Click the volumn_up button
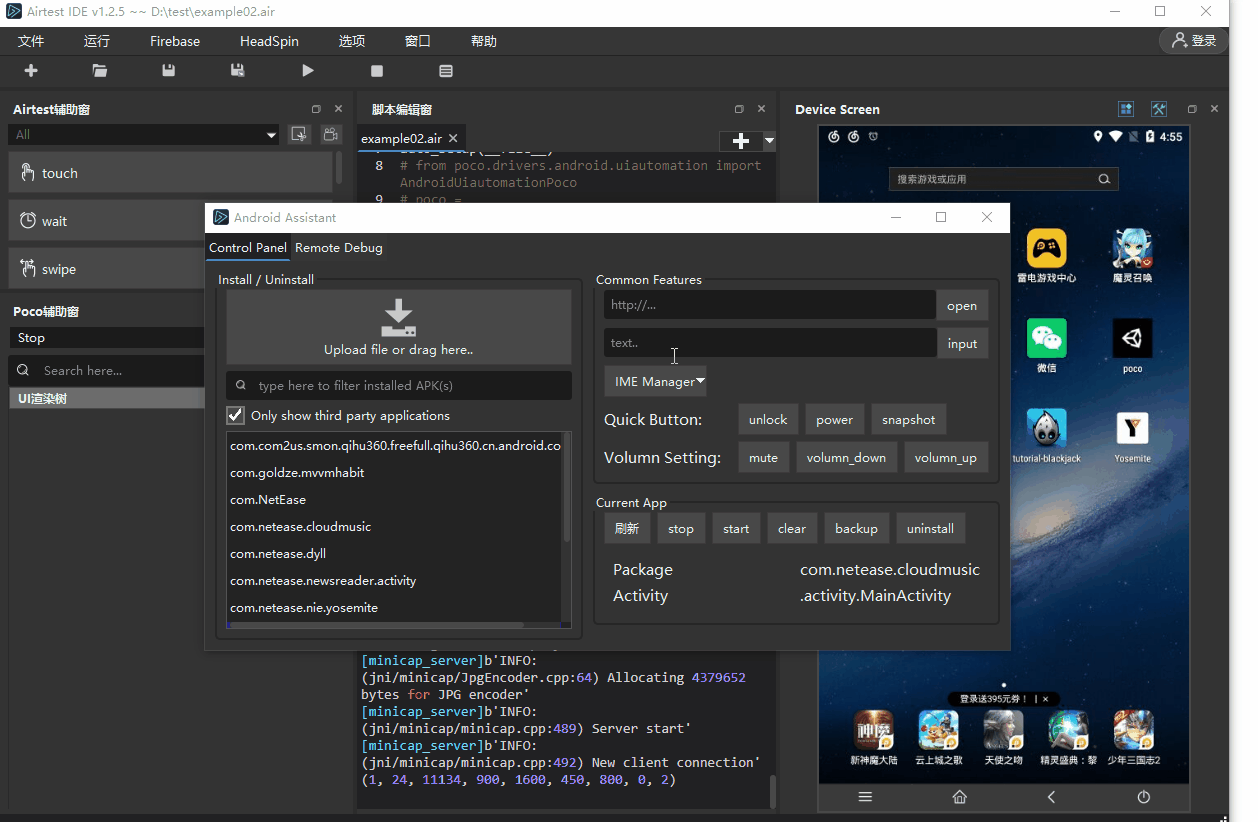 point(946,458)
